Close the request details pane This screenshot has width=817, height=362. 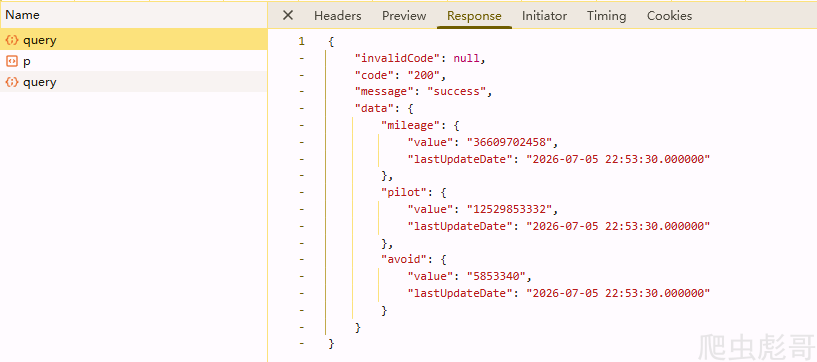pos(288,16)
